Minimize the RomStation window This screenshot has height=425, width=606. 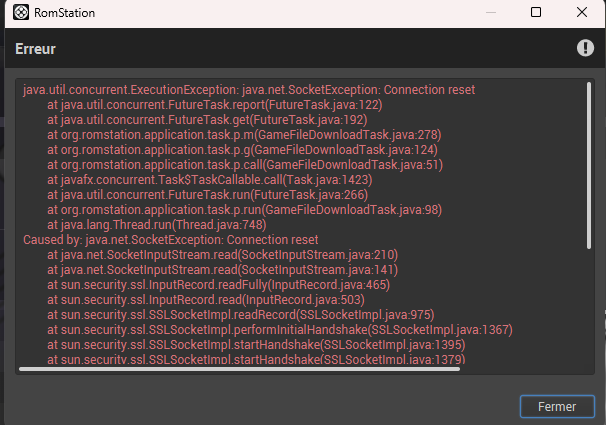click(x=490, y=12)
